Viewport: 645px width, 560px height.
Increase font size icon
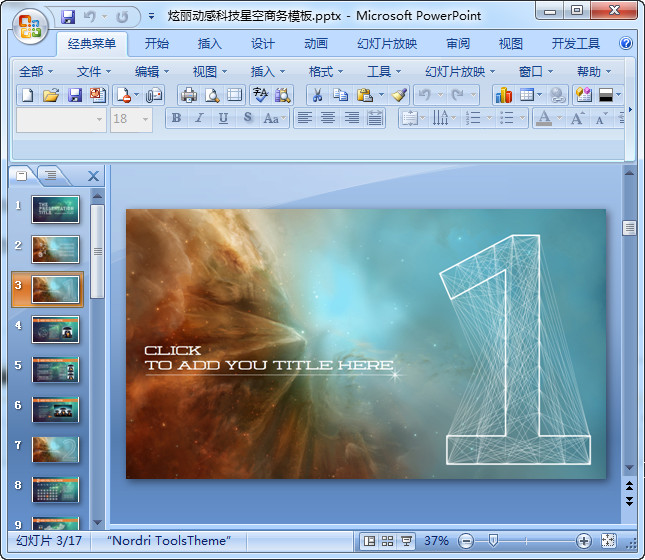pos(578,119)
